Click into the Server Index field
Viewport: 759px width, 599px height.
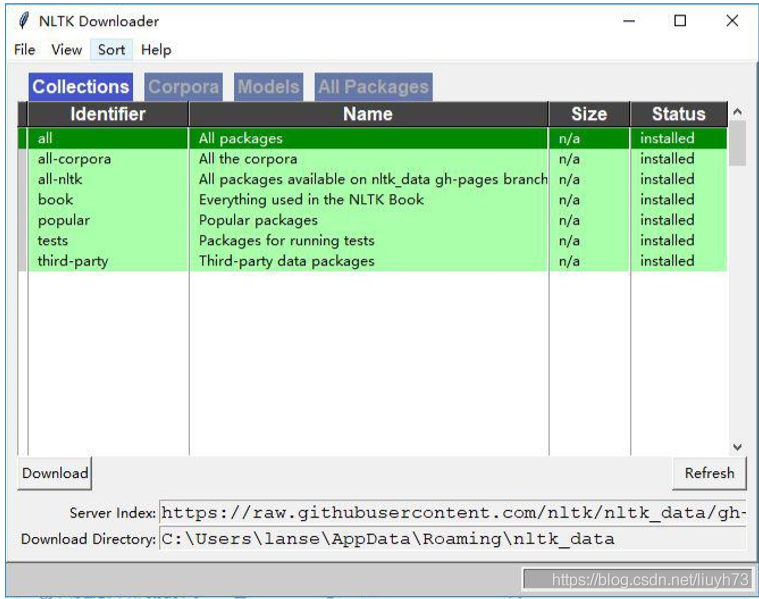452,512
